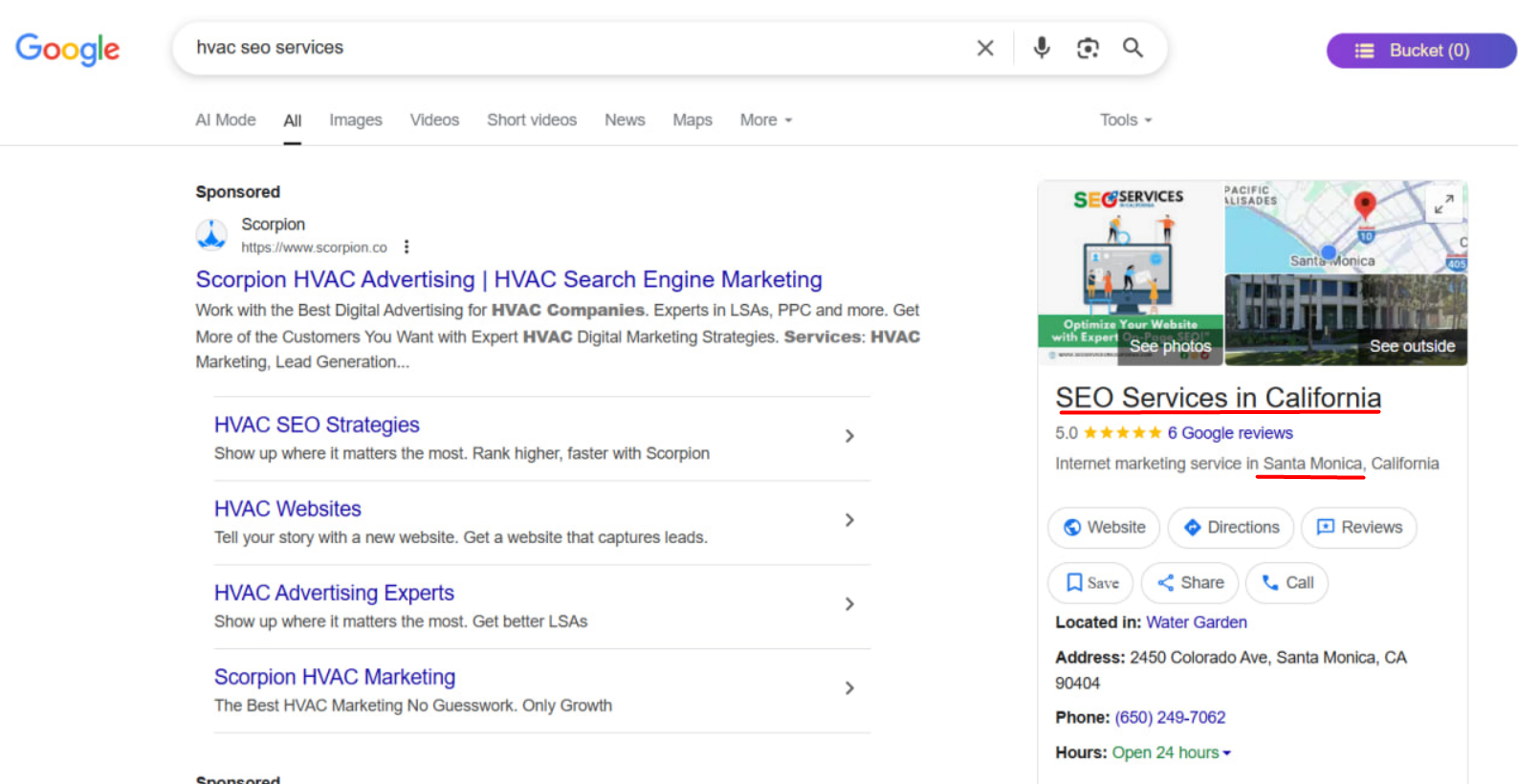Open the Maps tab
The width and height of the screenshot is (1518, 784).
pyautogui.click(x=693, y=120)
